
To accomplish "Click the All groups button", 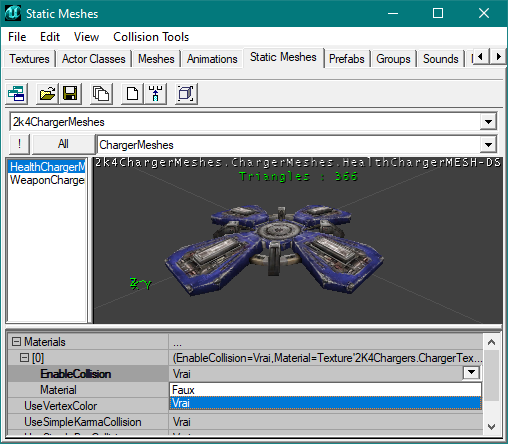I will (63, 144).
